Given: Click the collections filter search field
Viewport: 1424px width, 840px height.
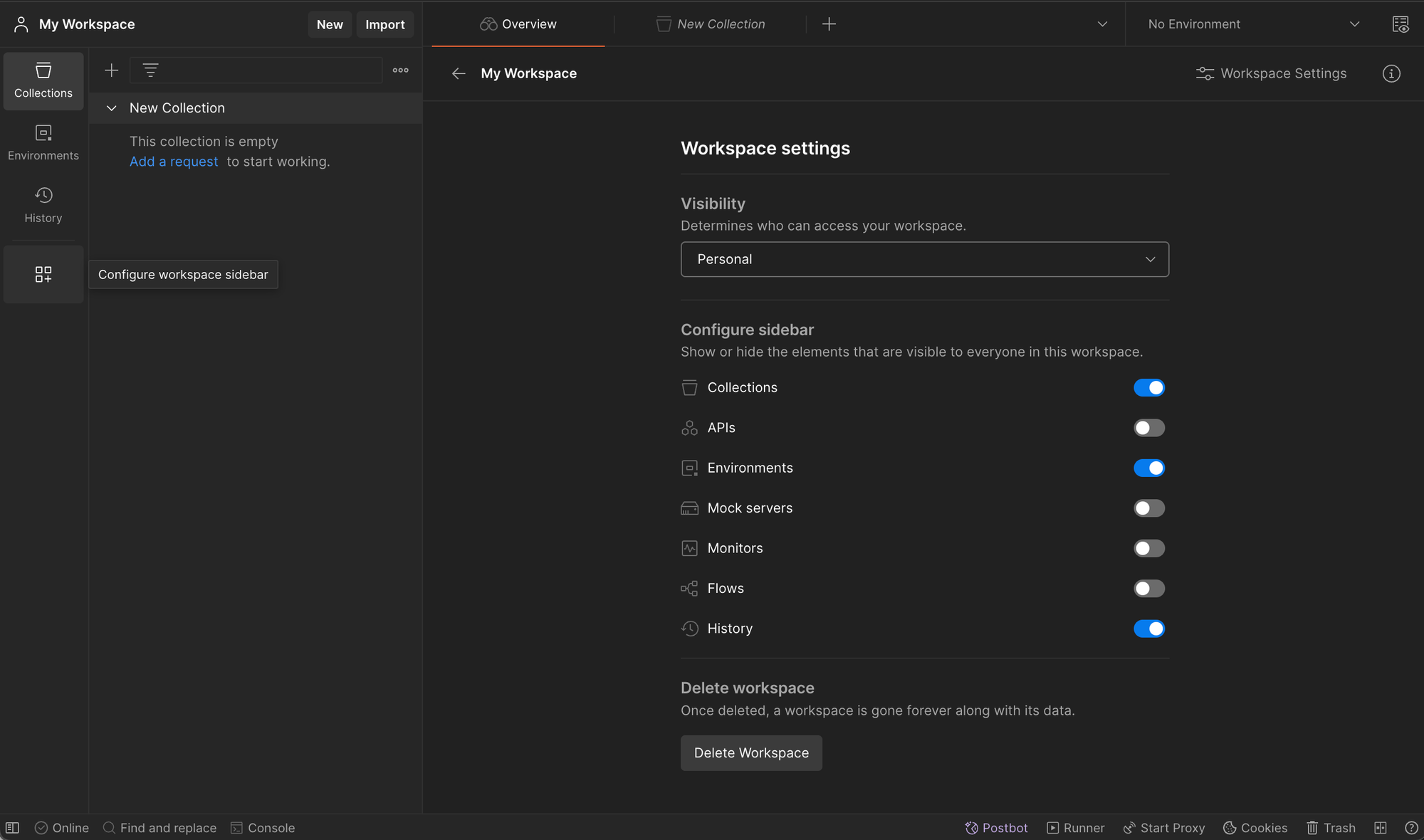Looking at the screenshot, I should tap(271, 70).
